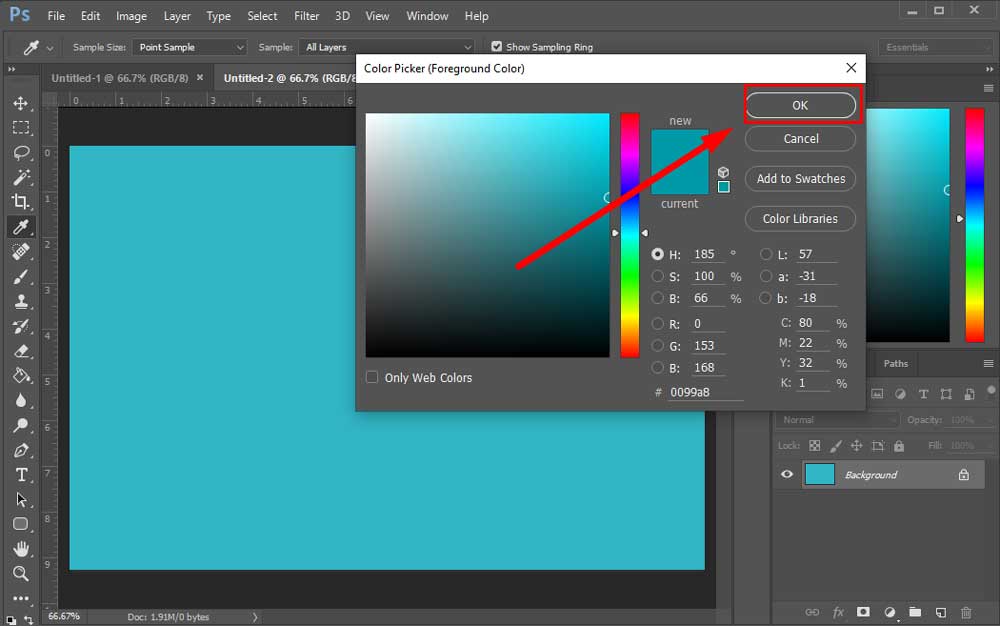Select the Eyedropper tool in toolbar
Image resolution: width=1000 pixels, height=626 pixels.
tap(20, 227)
